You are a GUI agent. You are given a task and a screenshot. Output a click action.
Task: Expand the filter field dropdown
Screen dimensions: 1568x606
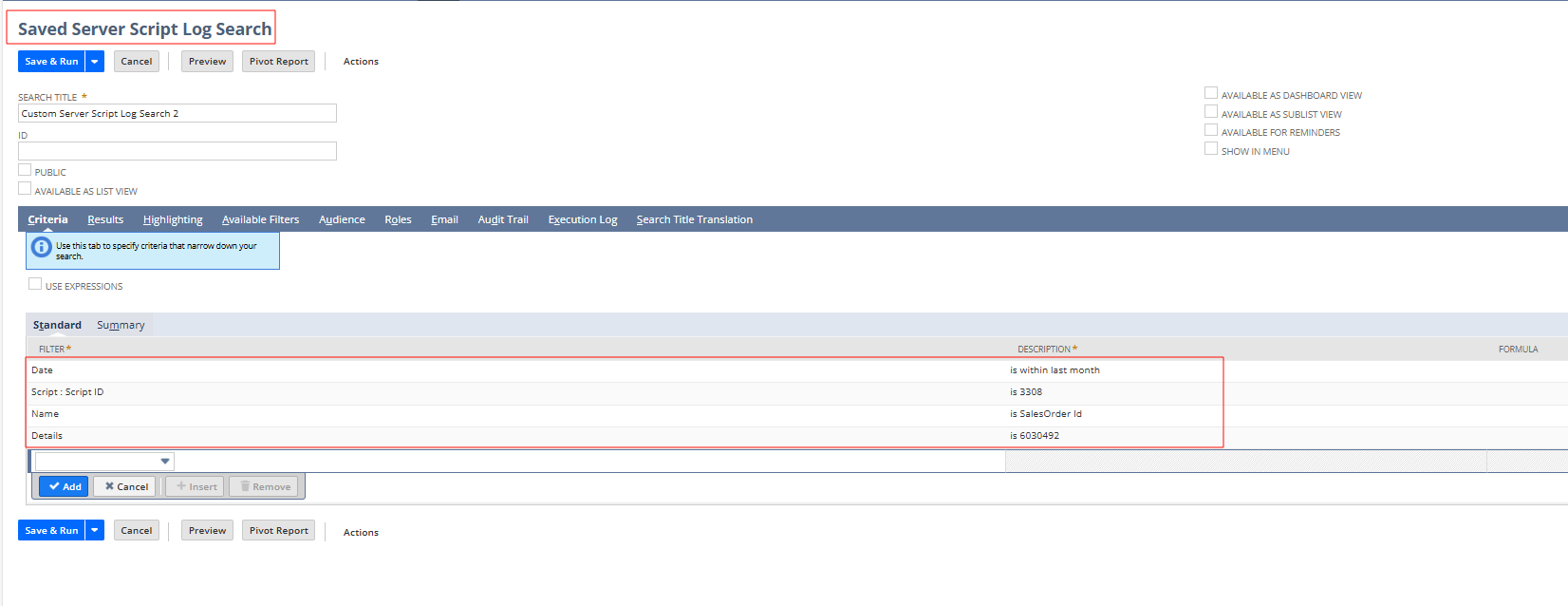165,462
